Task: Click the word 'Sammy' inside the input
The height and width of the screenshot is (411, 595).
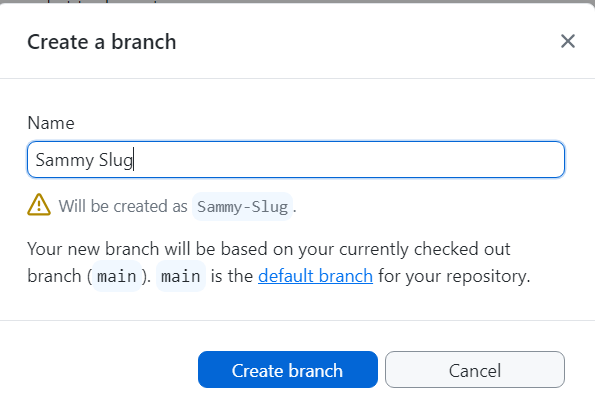Action: click(65, 160)
